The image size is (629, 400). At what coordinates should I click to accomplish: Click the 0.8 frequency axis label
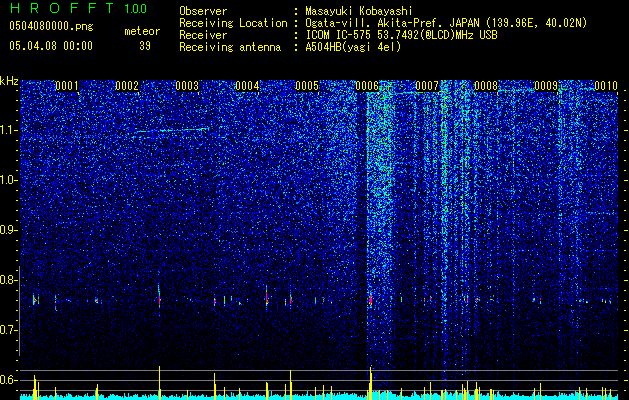tap(9, 280)
